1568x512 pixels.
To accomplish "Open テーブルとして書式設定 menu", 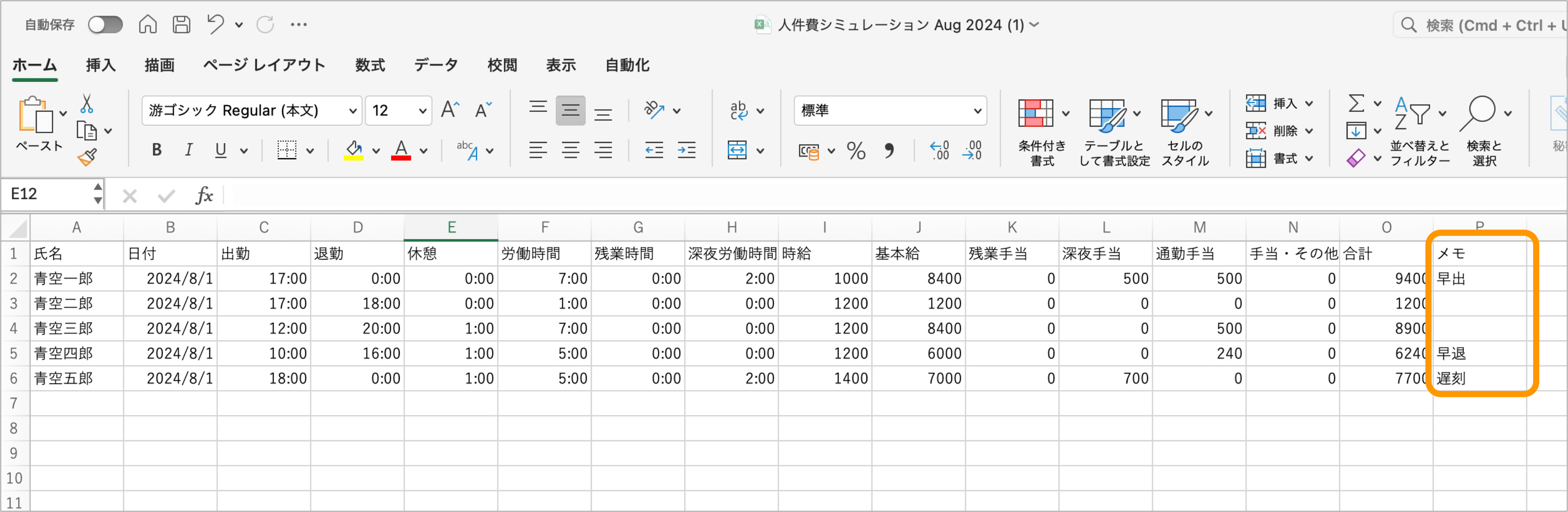I will 1114,132.
